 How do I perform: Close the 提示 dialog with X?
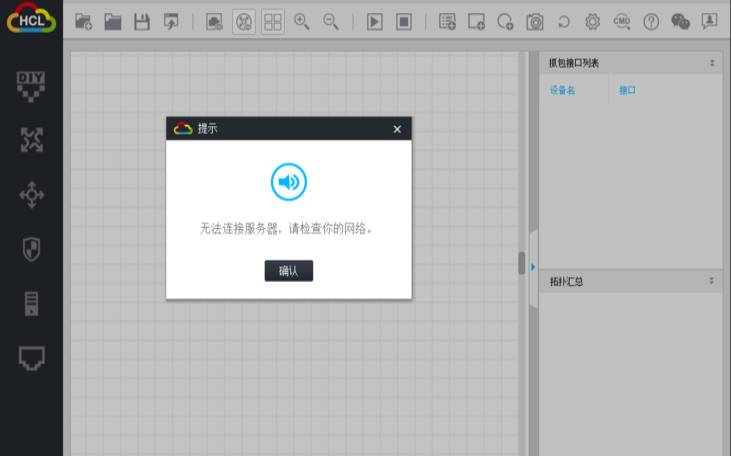(397, 129)
